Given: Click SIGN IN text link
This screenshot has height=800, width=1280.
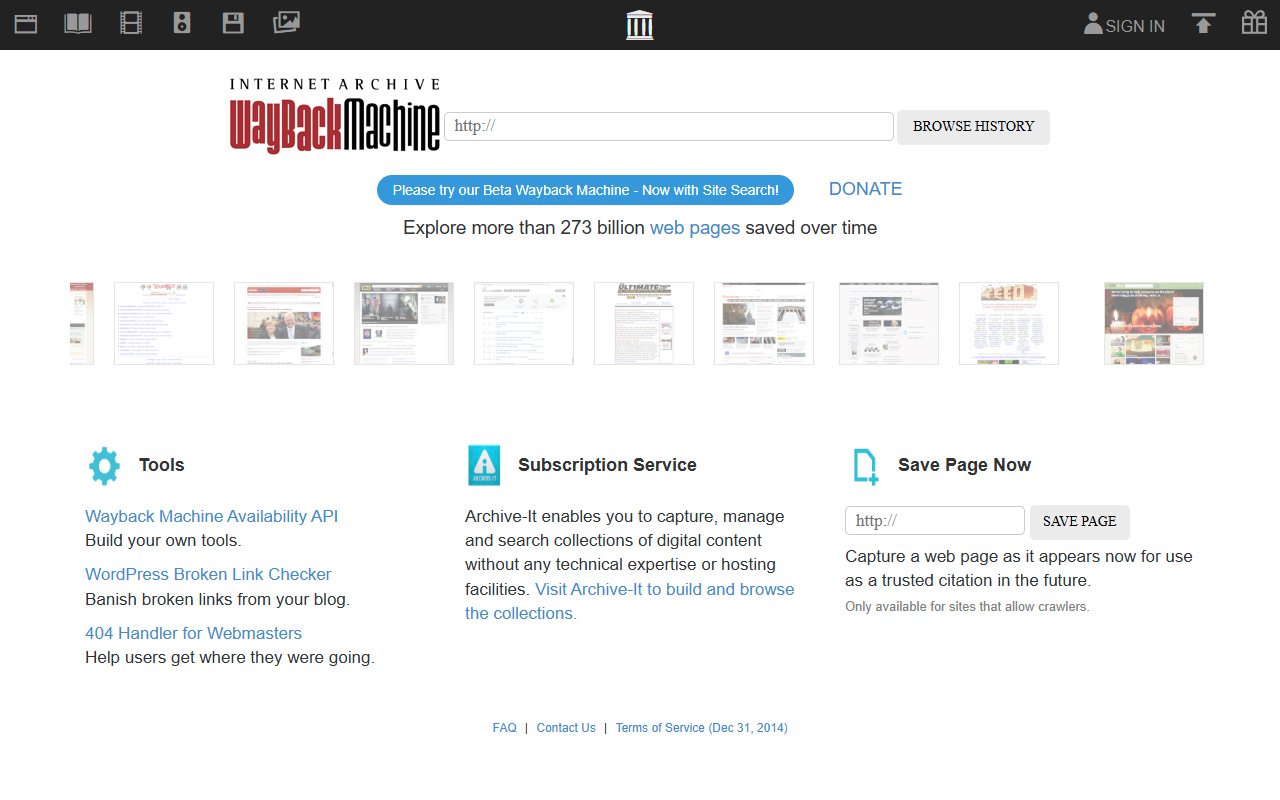Looking at the screenshot, I should coord(1135,26).
